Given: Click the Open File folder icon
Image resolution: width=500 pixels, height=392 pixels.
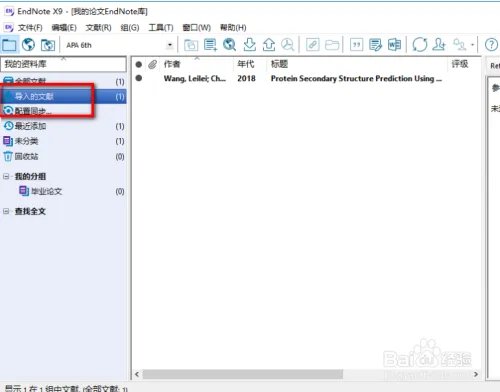Looking at the screenshot, I should pos(332,45).
